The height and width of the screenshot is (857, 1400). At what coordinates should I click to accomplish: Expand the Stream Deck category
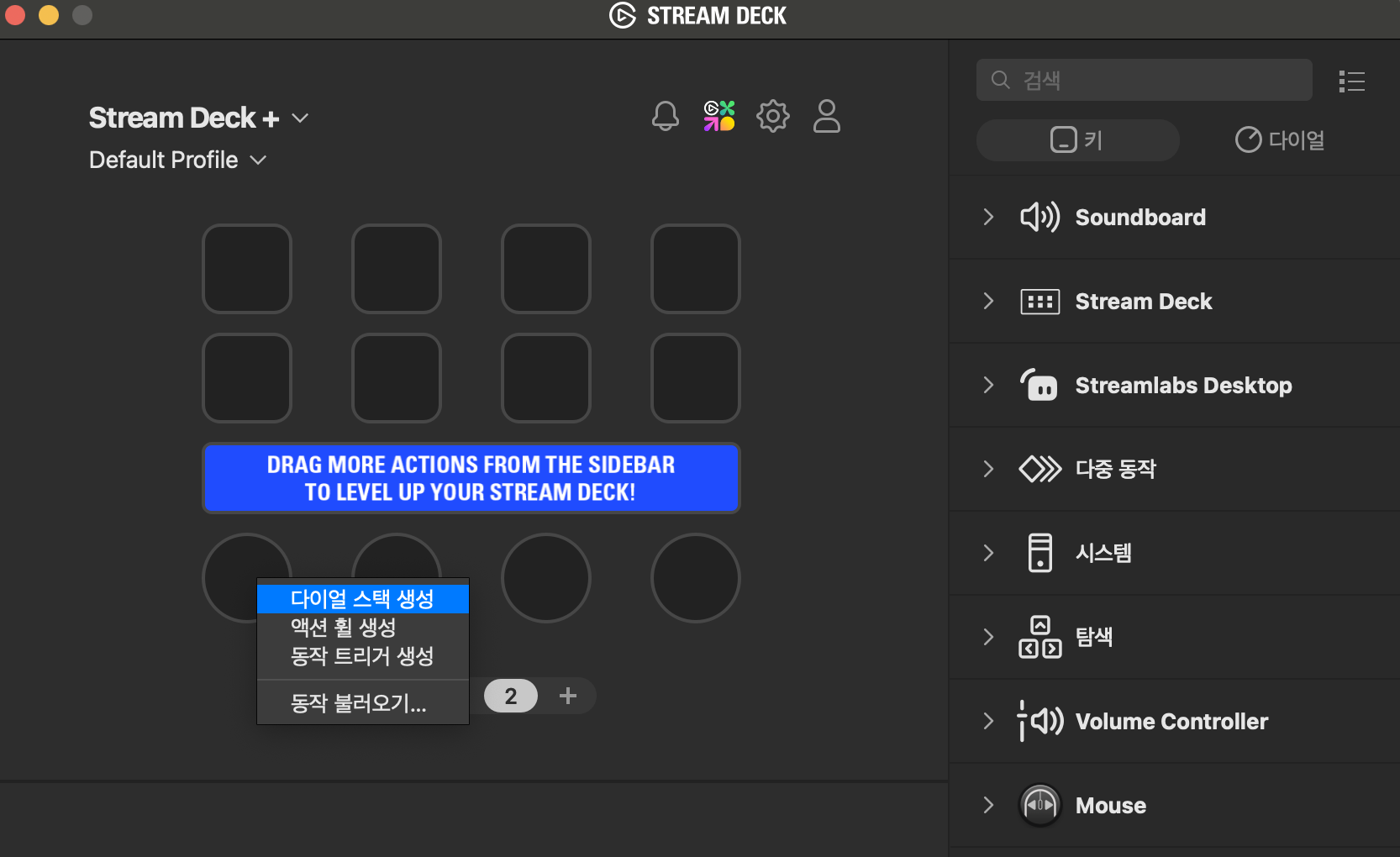tap(988, 301)
